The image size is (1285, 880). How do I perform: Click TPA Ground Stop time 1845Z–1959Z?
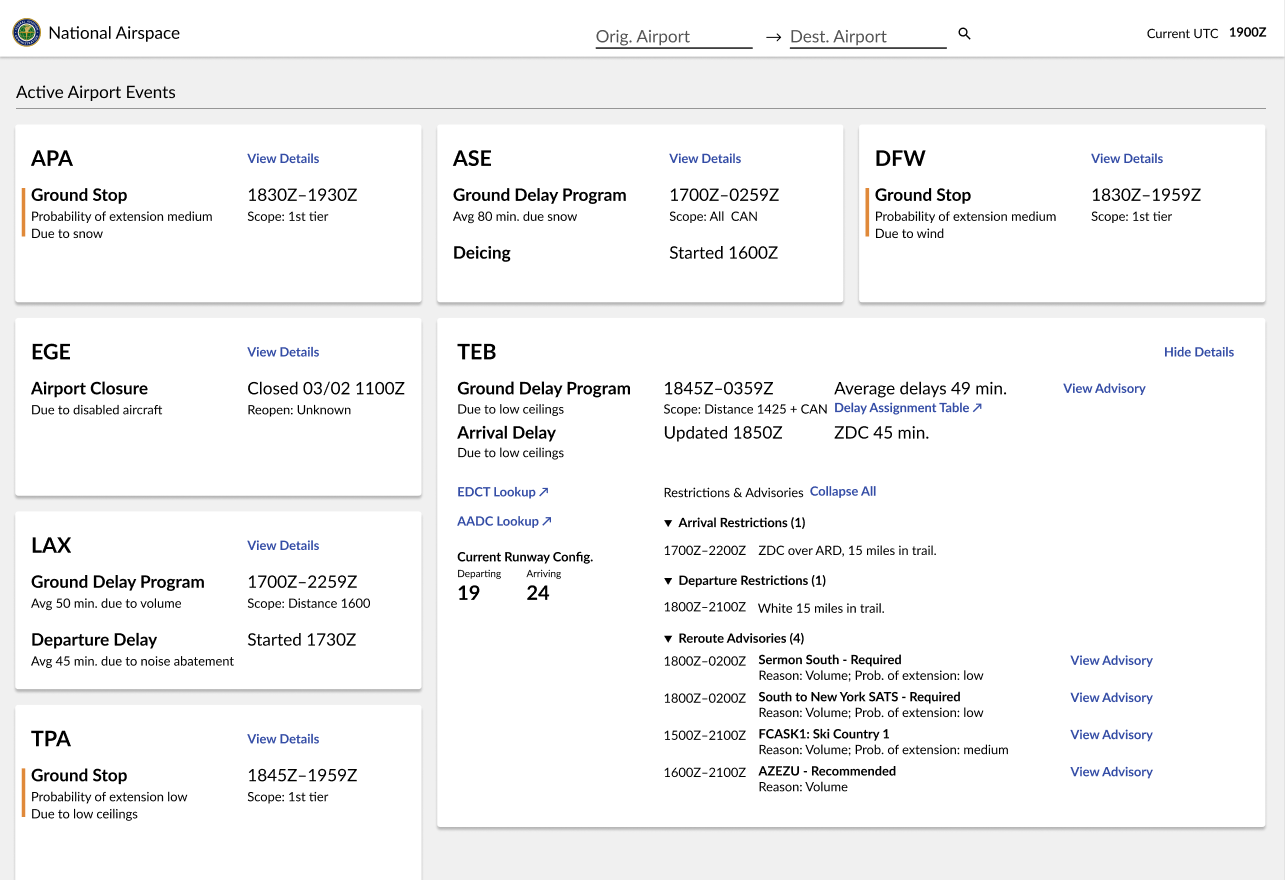click(x=302, y=776)
